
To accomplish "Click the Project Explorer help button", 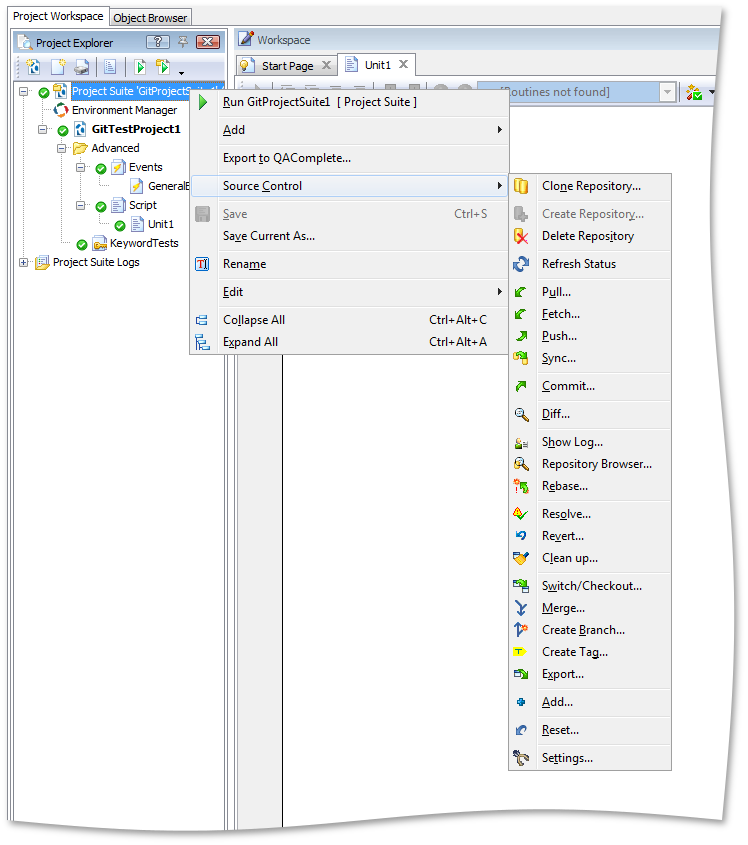I will coord(158,42).
